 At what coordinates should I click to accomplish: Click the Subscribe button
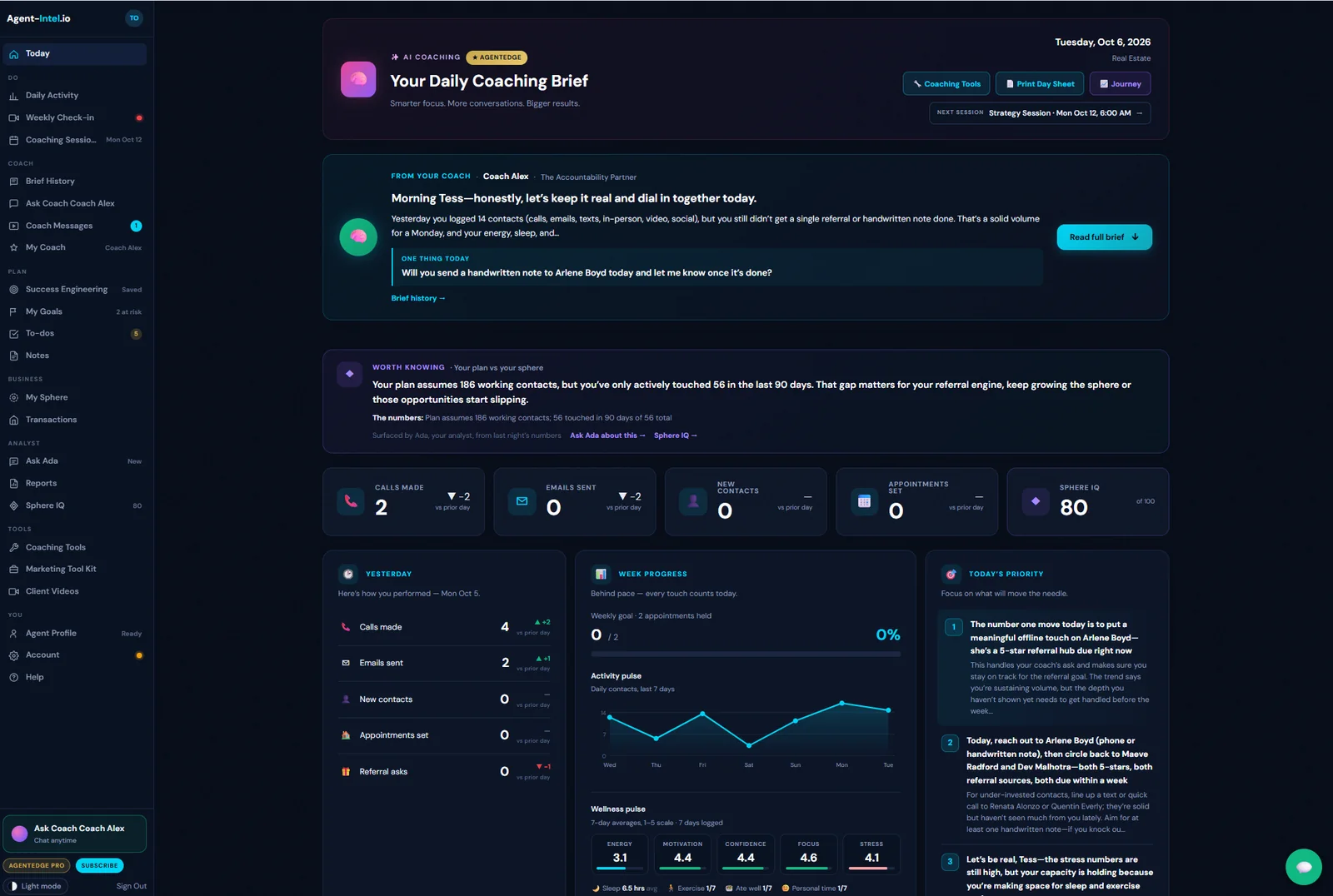(x=99, y=865)
